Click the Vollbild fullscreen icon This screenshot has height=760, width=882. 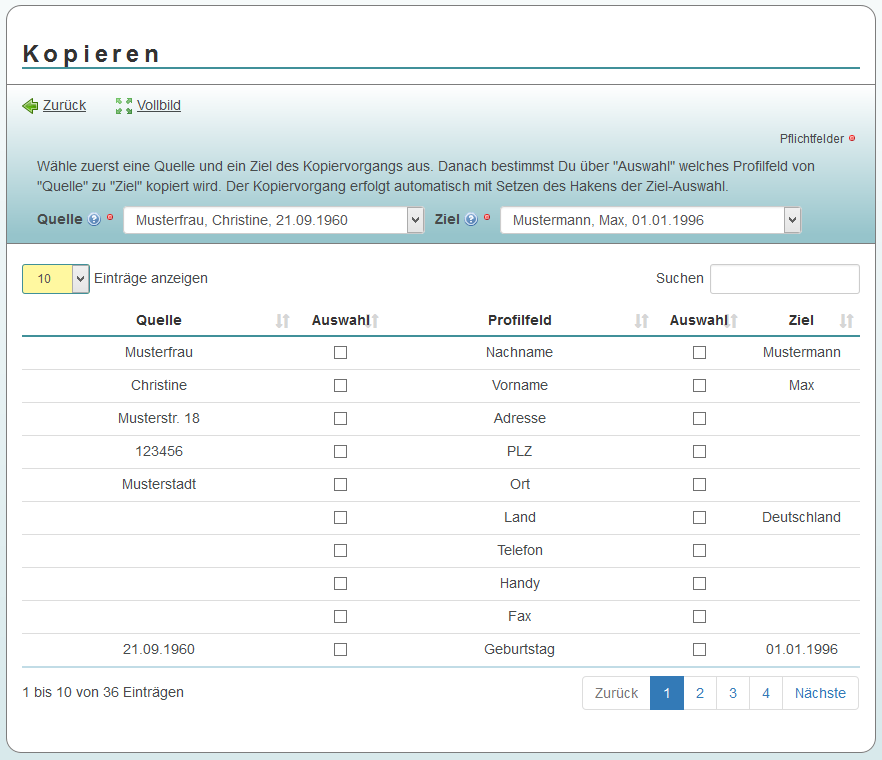coord(124,106)
